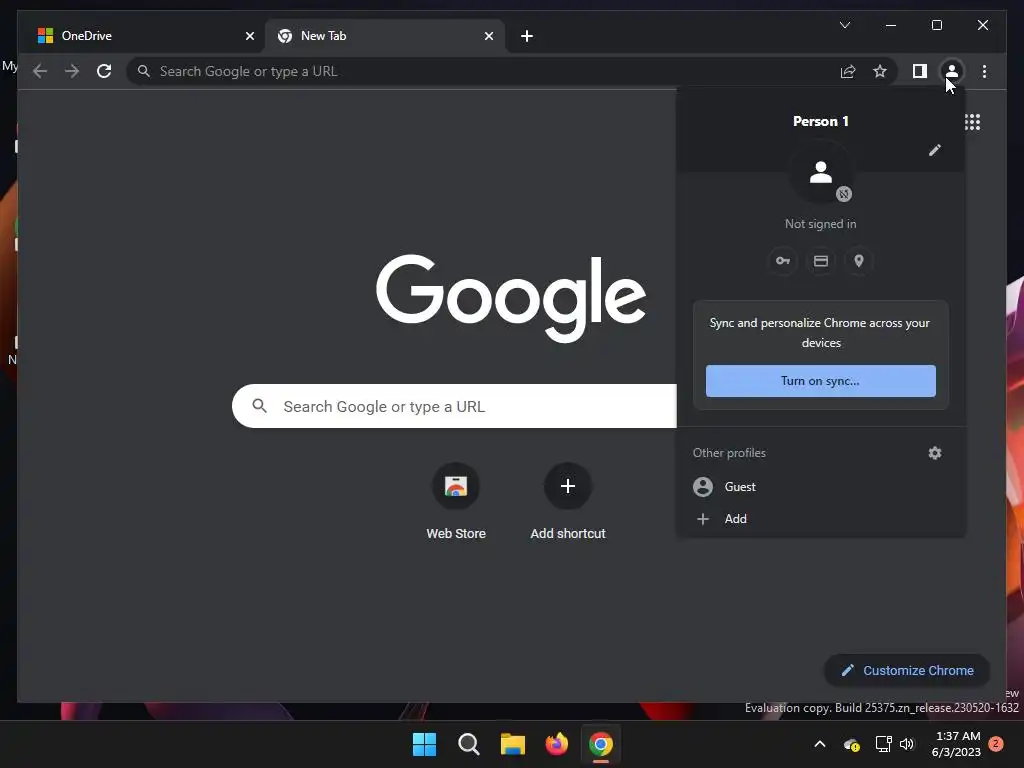Add a new Chrome profile
The width and height of the screenshot is (1024, 768).
(x=821, y=519)
